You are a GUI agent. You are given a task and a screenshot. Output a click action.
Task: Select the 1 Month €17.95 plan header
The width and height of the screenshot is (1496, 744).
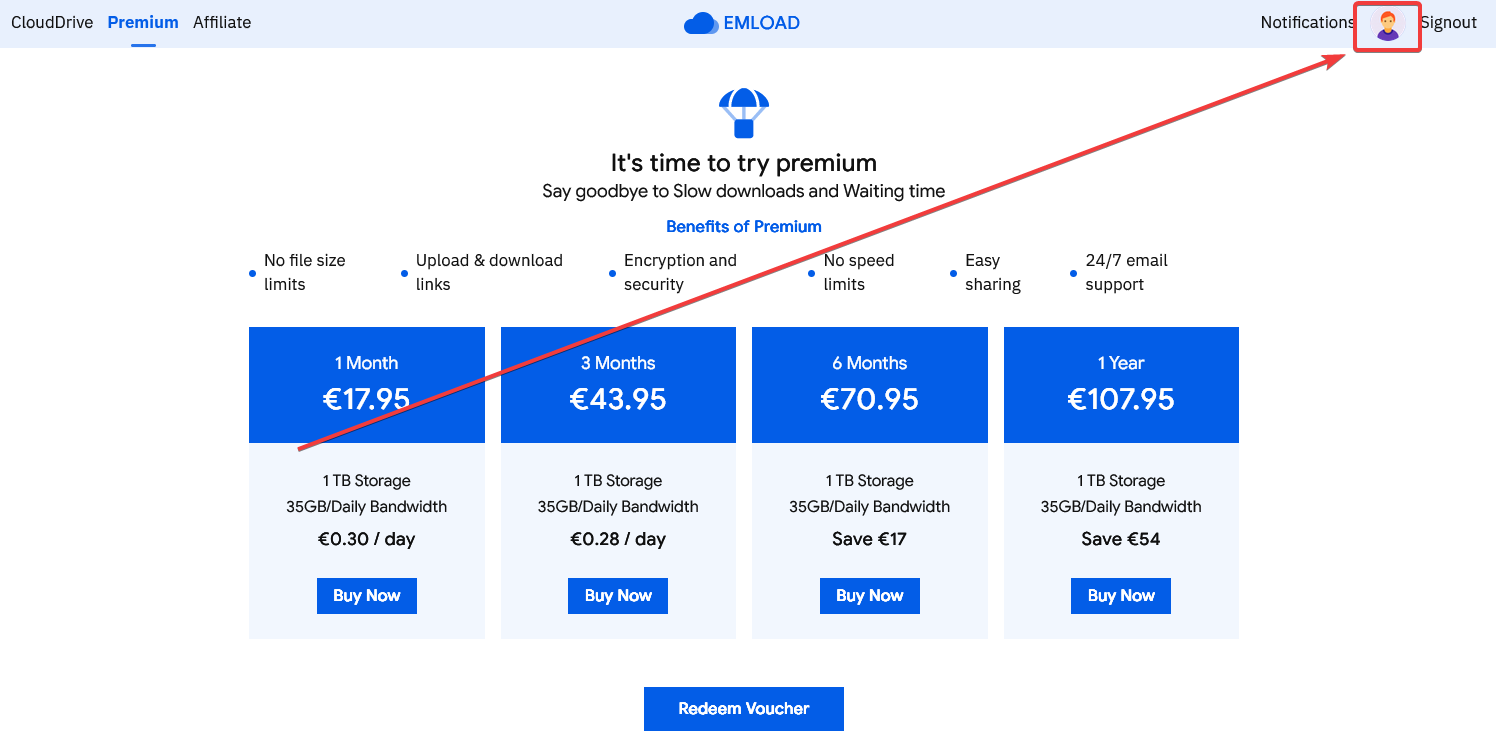(366, 385)
